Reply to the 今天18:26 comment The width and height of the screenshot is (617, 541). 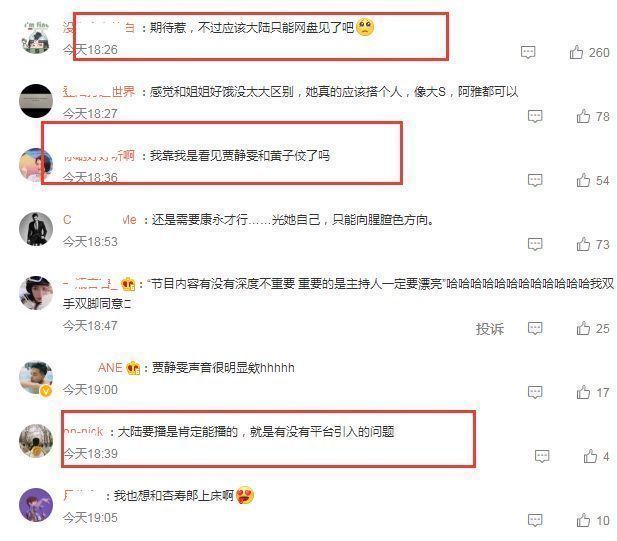pyautogui.click(x=528, y=52)
